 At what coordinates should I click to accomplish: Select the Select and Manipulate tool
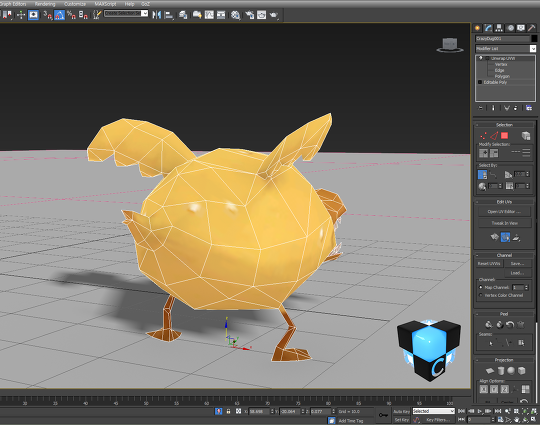click(x=21, y=15)
